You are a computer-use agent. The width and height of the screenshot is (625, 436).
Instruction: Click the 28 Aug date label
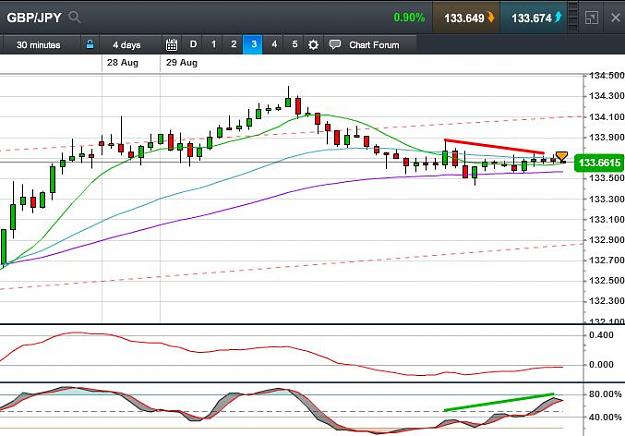click(122, 63)
